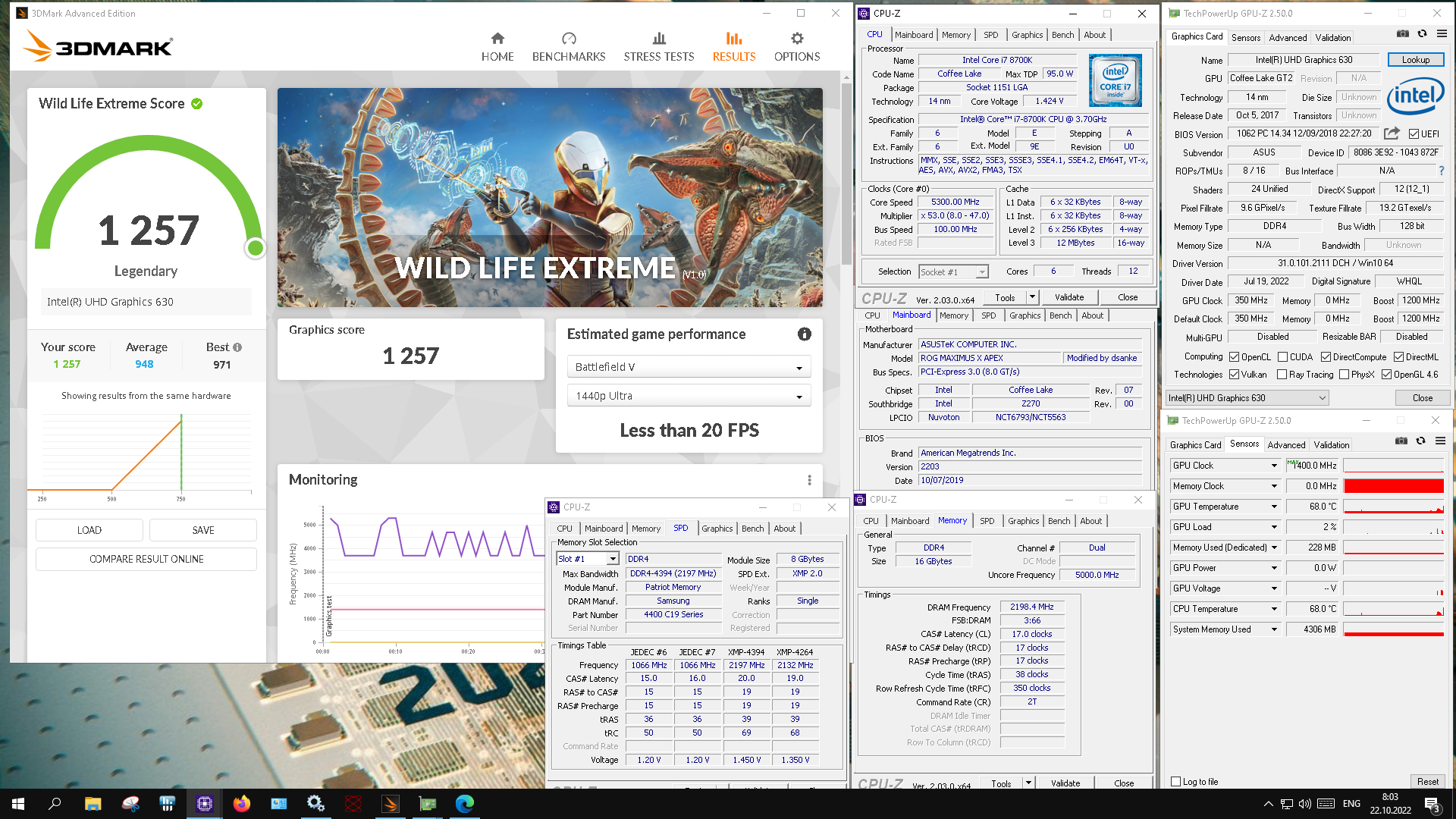Toggle the CUDA checkbox
Viewport: 1456px width, 819px height.
[x=1283, y=357]
